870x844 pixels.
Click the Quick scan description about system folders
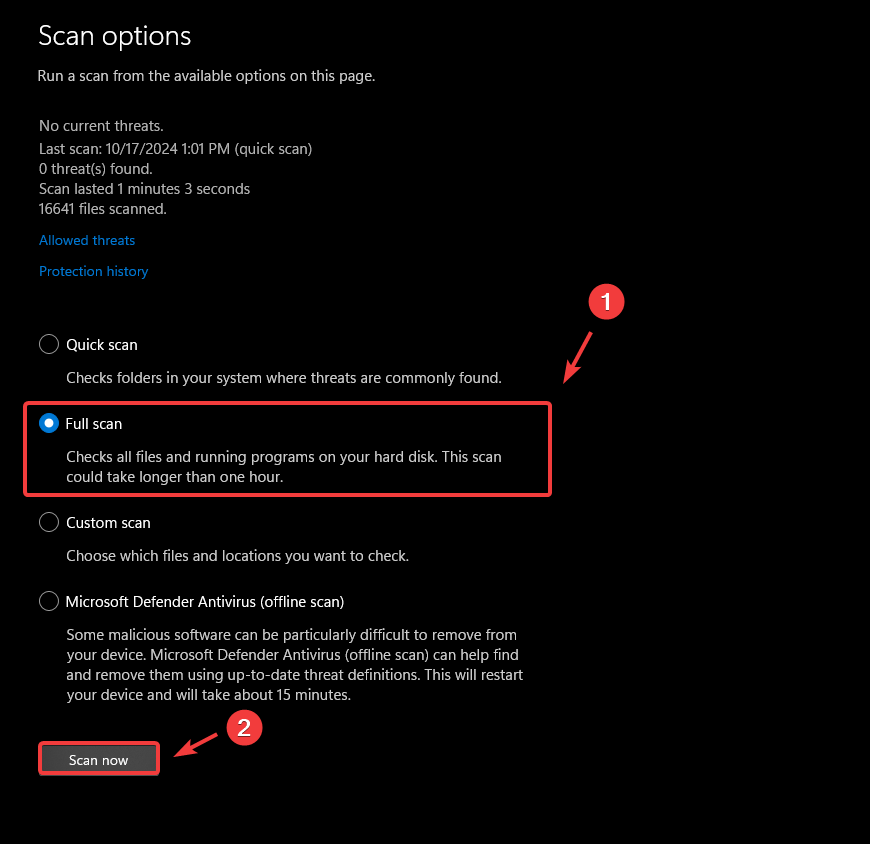[x=284, y=378]
